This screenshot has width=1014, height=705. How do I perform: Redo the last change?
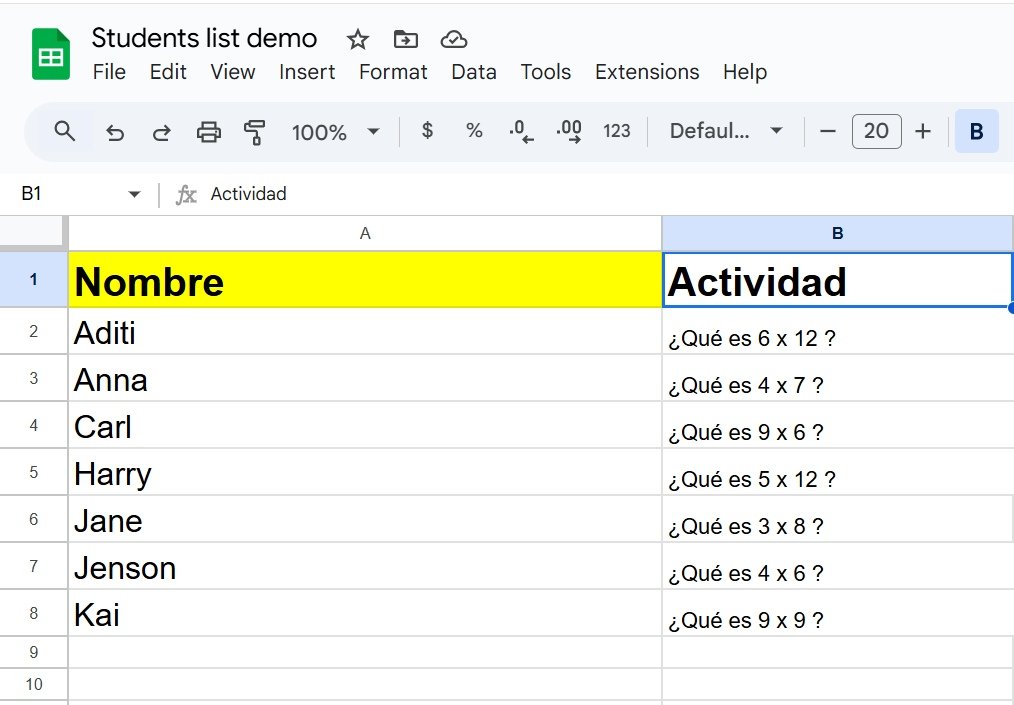pos(161,131)
